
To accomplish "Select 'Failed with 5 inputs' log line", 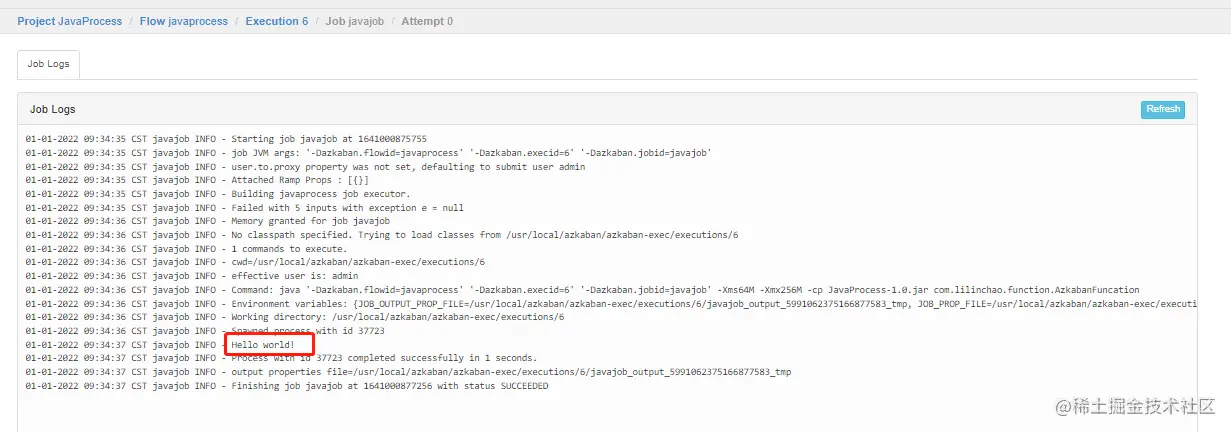I will [x=245, y=208].
